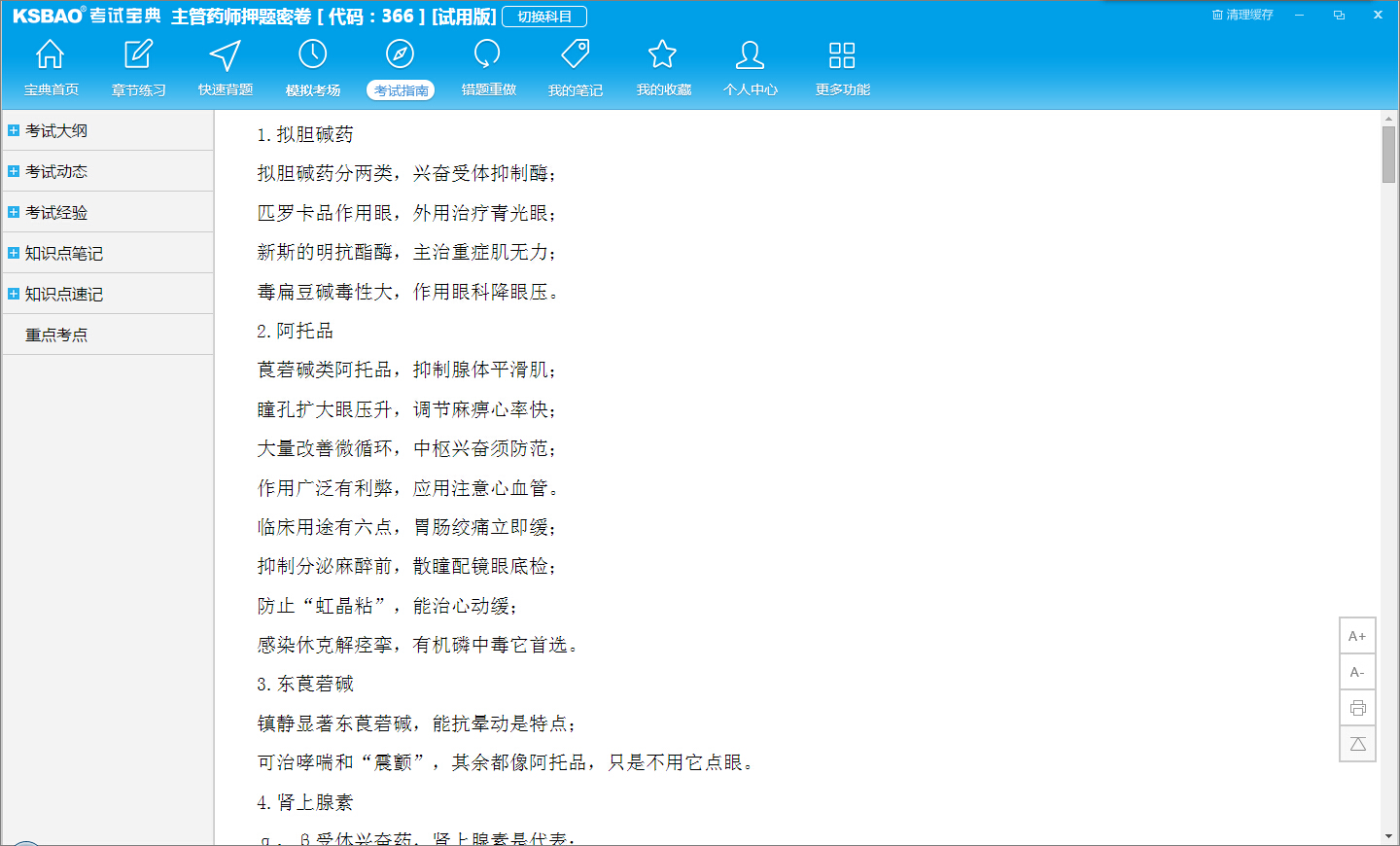Switch to 章节练习 tab label
The width and height of the screenshot is (1400, 846).
139,89
